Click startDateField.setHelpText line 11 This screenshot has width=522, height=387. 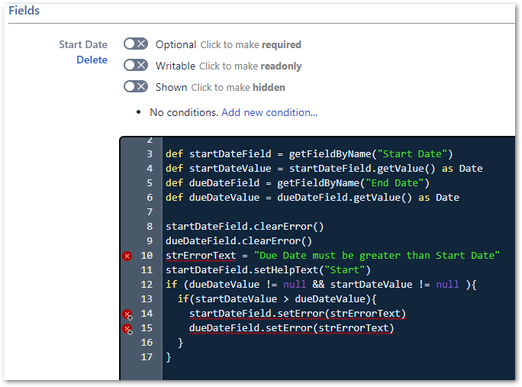point(268,270)
